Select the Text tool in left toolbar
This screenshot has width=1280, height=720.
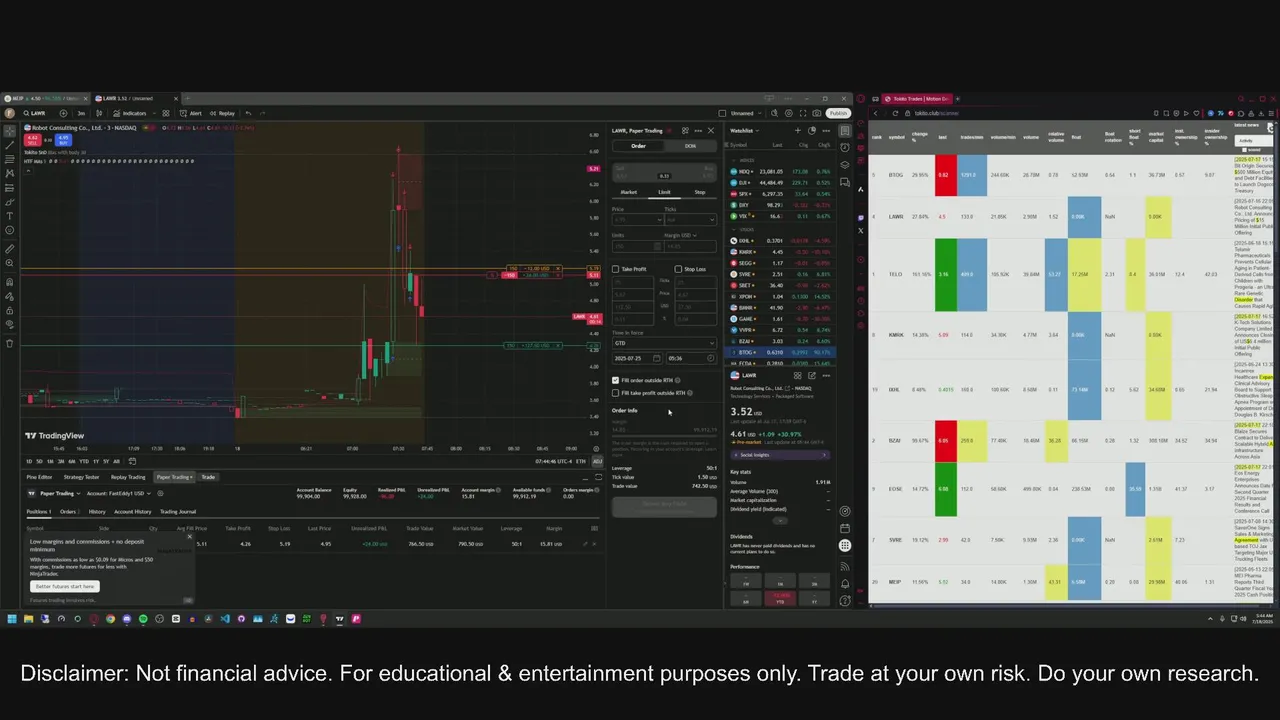pyautogui.click(x=10, y=216)
